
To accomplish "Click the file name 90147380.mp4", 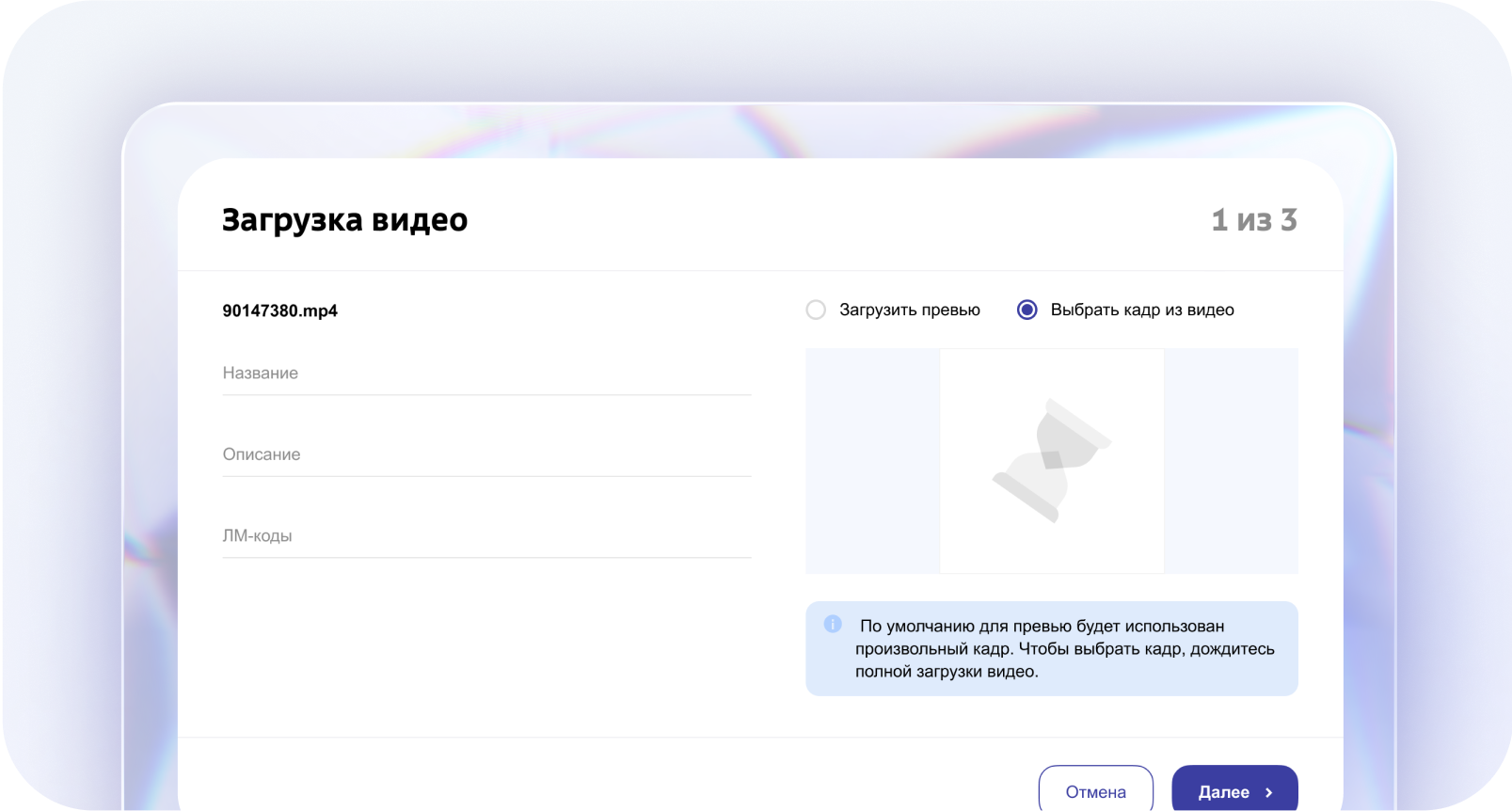I will click(279, 310).
